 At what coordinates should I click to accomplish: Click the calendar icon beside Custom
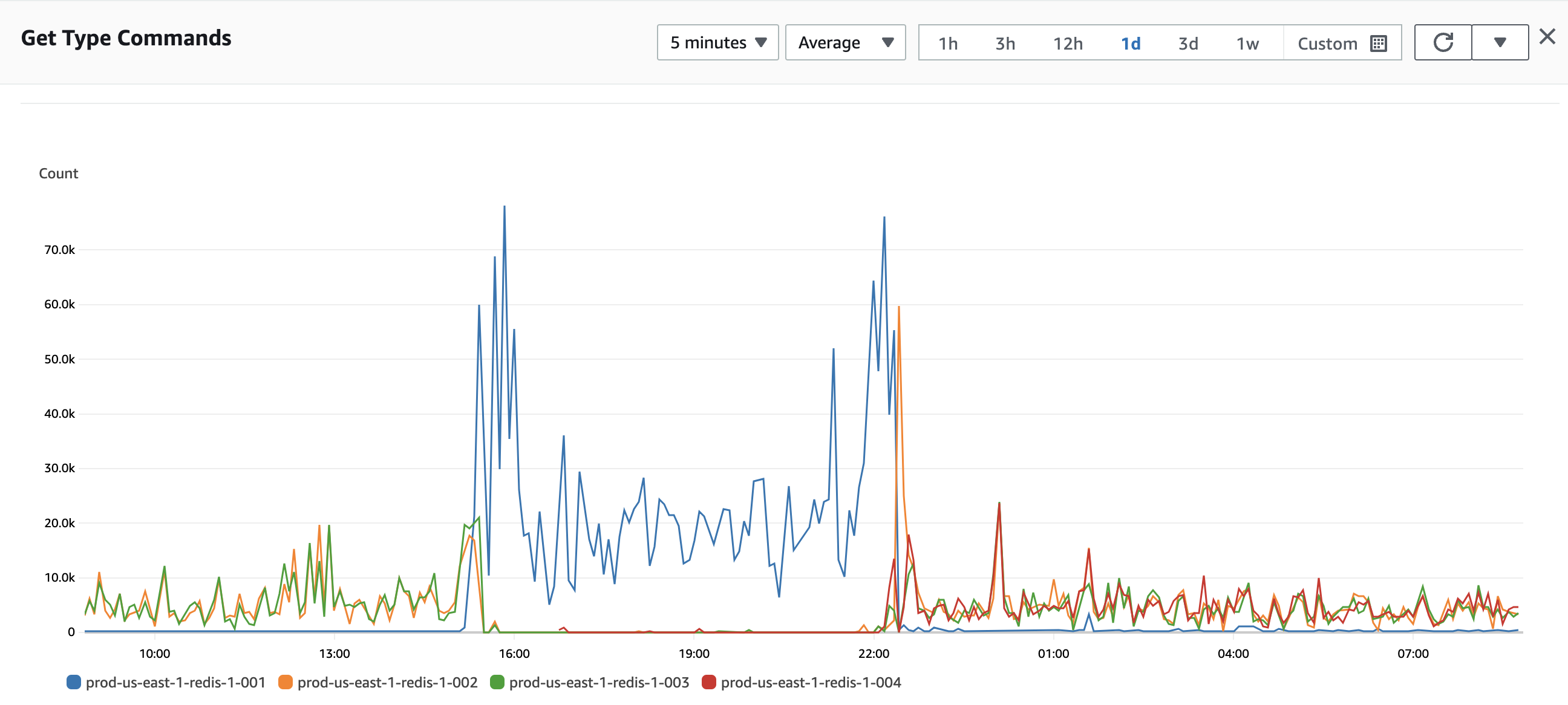[1378, 44]
